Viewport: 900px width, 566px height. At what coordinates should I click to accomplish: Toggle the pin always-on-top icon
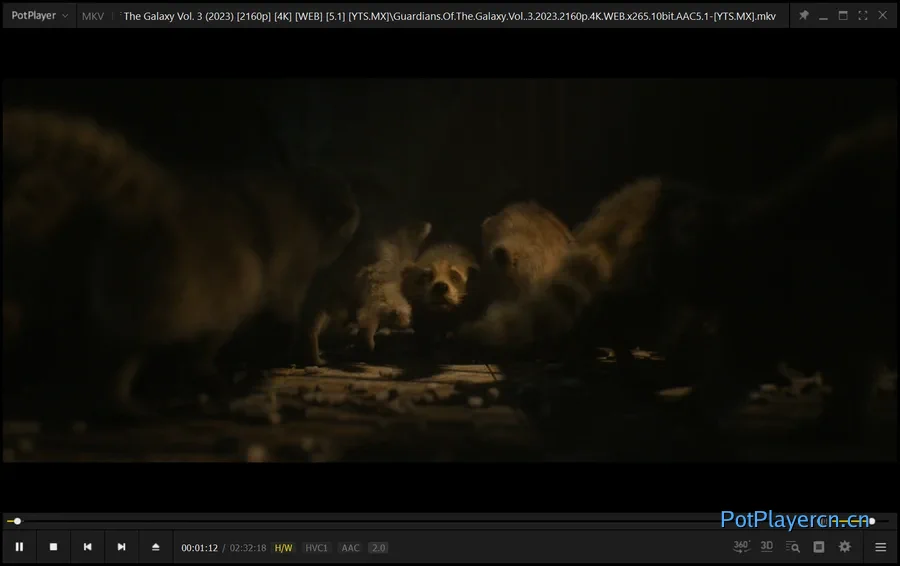point(804,16)
